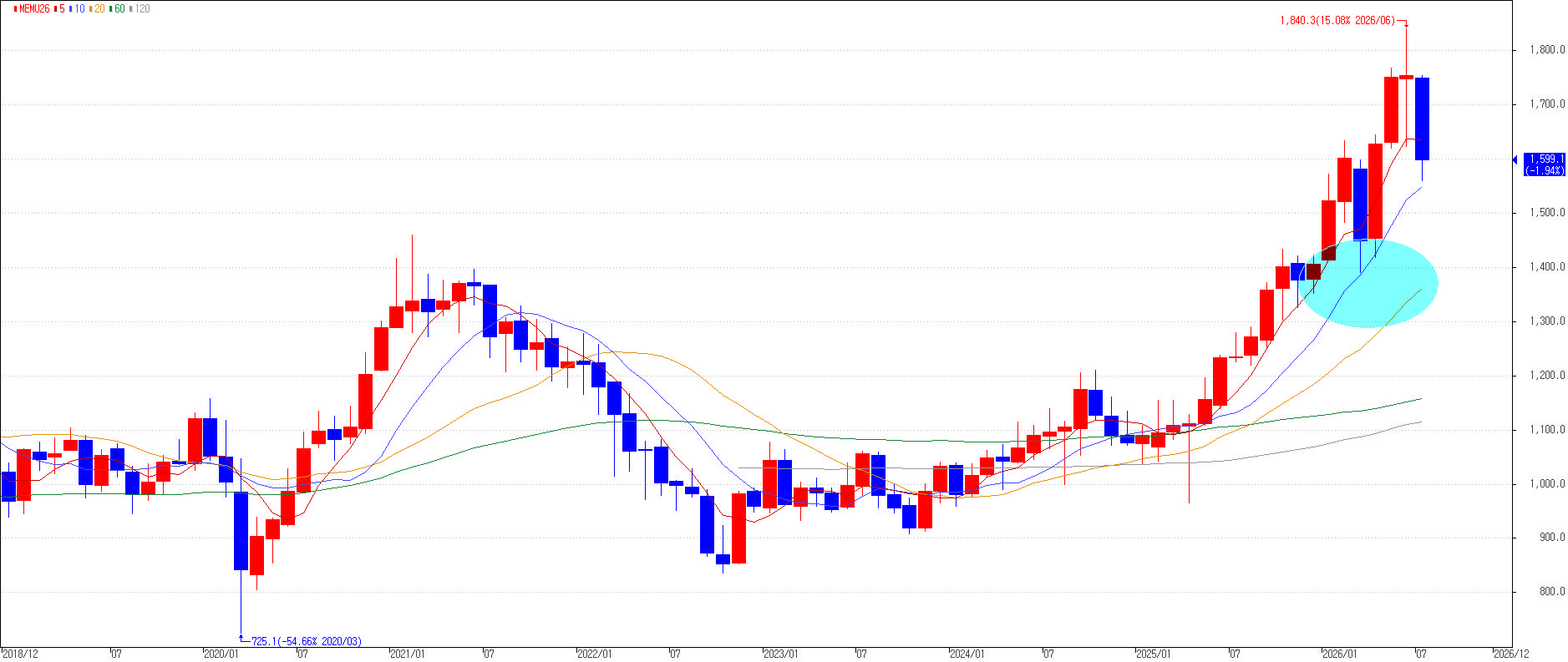Click the 2025/01 date axis label
The height and width of the screenshot is (662, 1568).
click(1154, 654)
